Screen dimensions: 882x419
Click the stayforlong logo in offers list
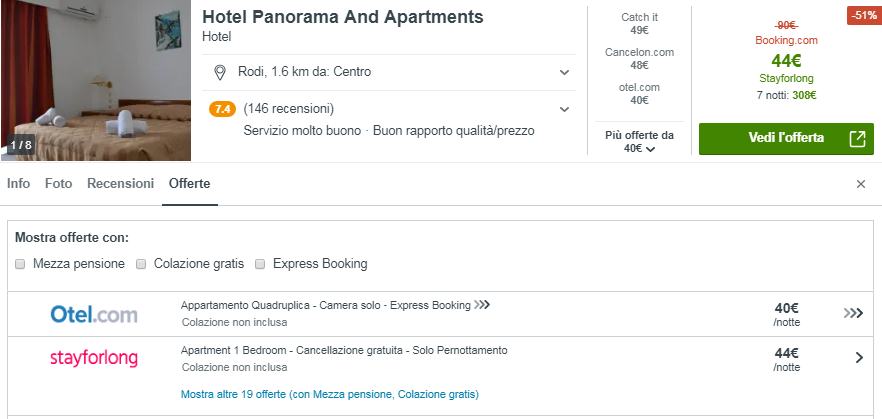click(94, 358)
